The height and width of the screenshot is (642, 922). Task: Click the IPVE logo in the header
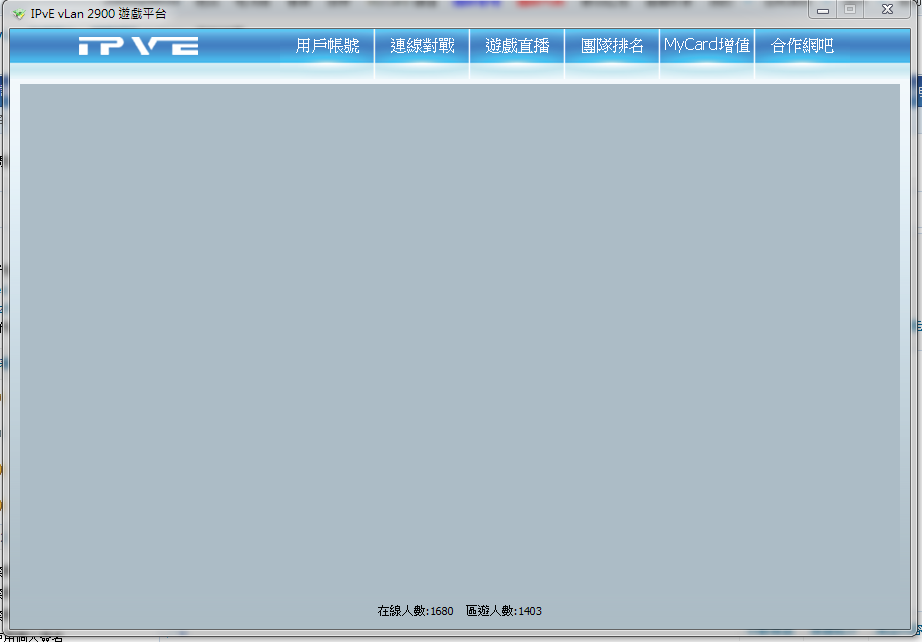[x=138, y=46]
